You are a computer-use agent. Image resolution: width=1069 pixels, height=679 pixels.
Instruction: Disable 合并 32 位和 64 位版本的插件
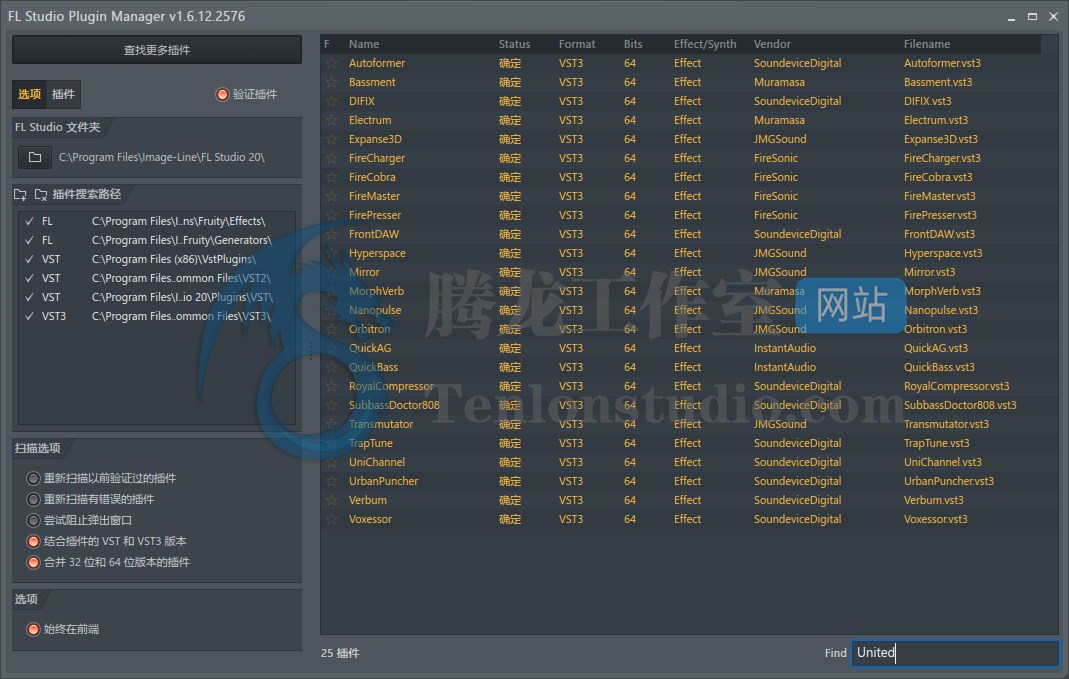(33, 562)
